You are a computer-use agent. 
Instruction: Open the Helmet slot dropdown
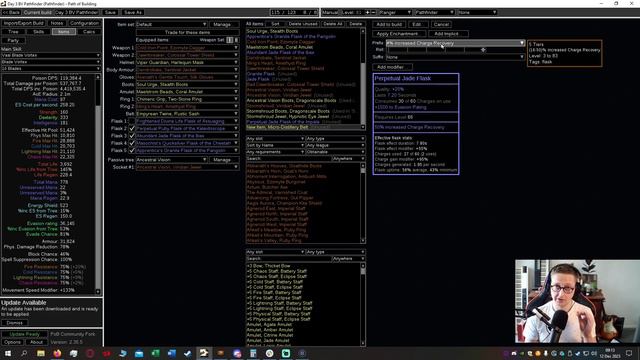point(187,62)
